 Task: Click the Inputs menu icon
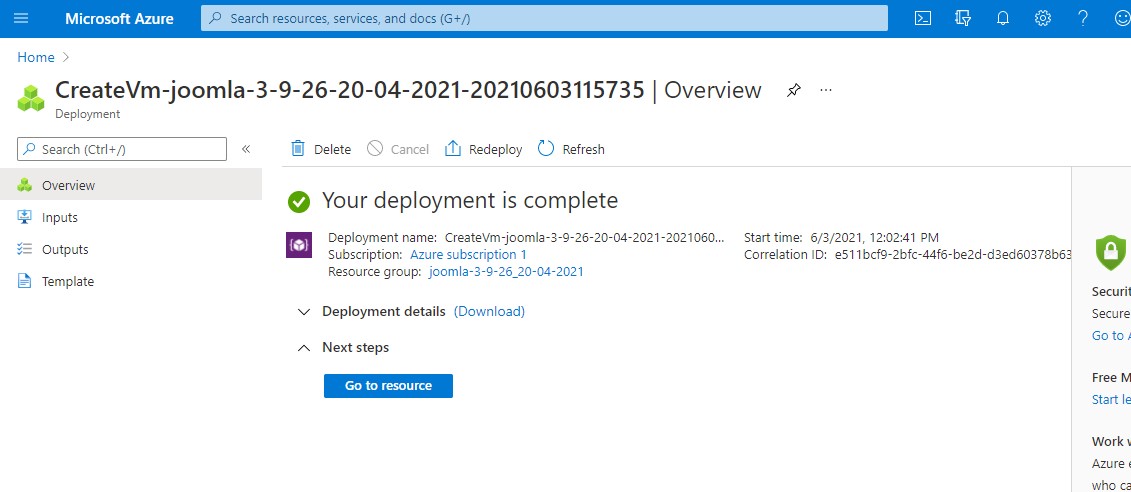[x=25, y=217]
